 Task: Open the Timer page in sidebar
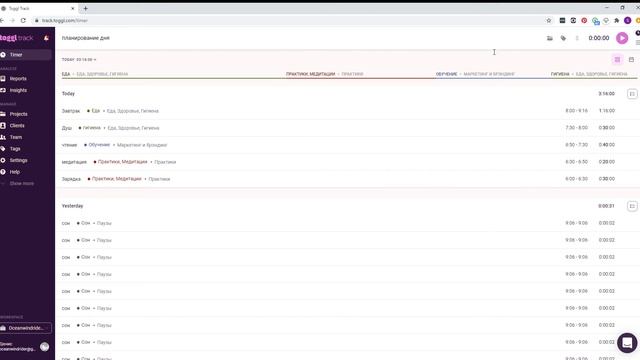click(26, 55)
